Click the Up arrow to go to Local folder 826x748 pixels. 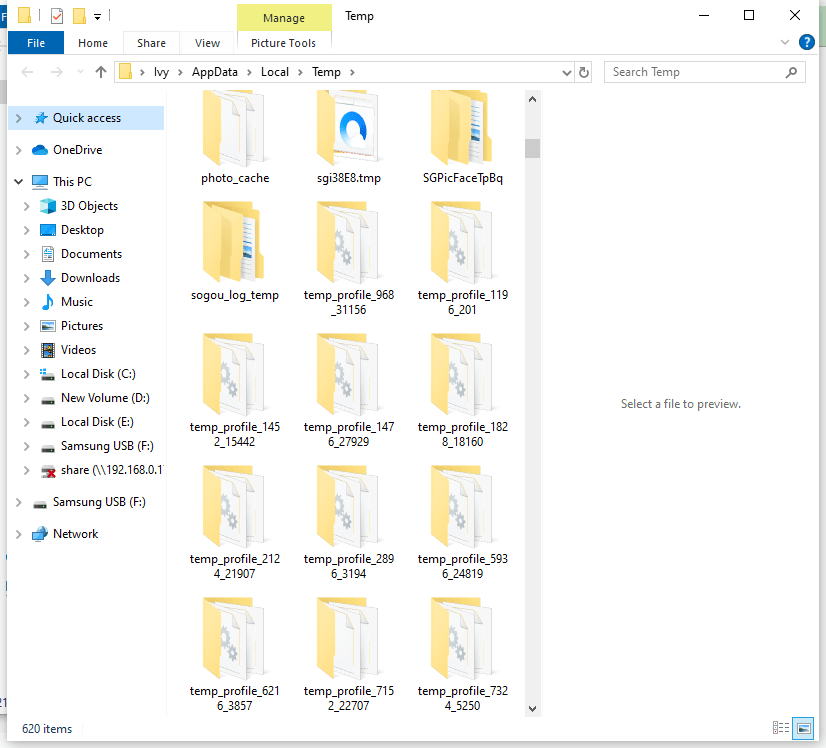(103, 71)
